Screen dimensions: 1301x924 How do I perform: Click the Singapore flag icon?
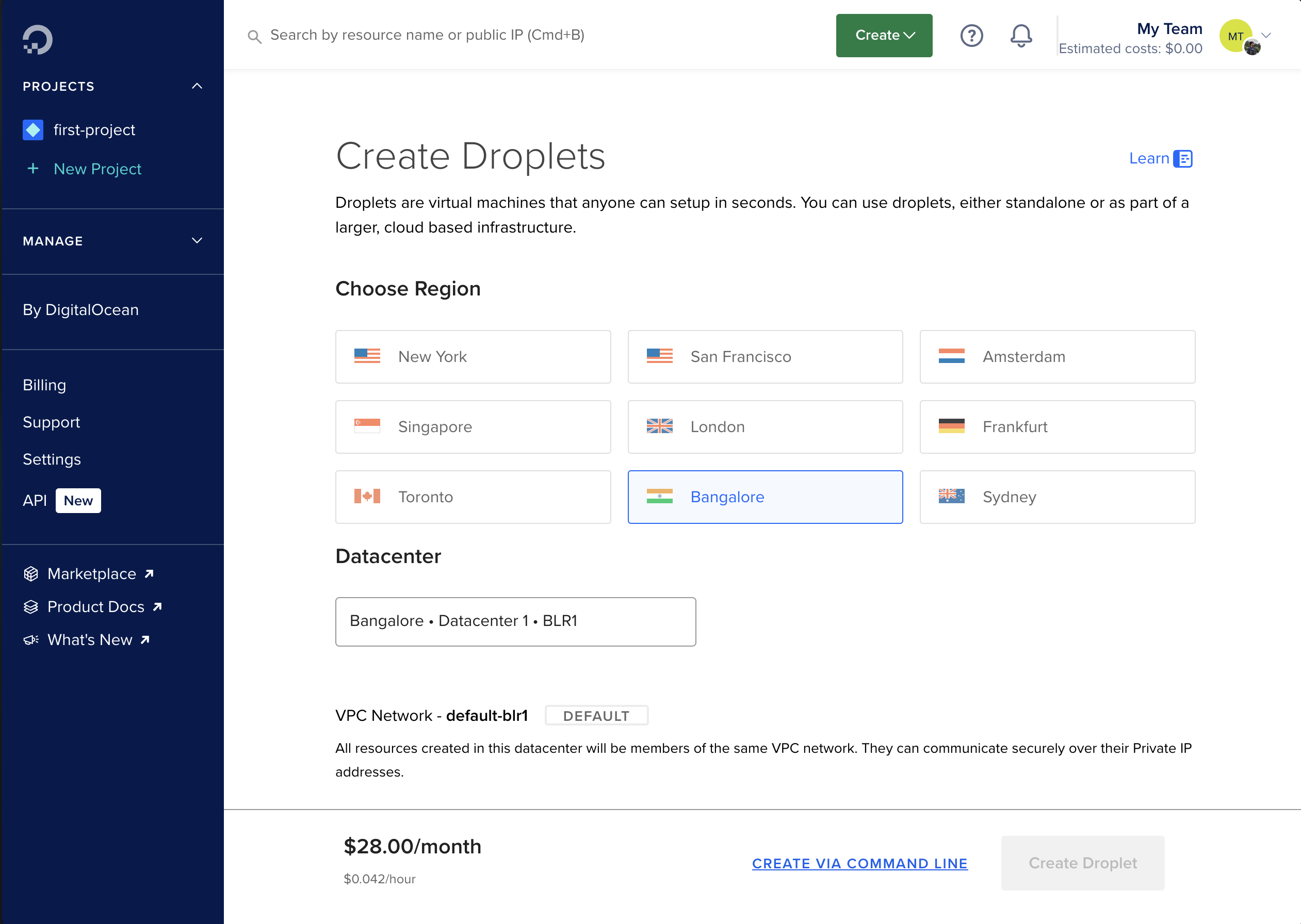pyautogui.click(x=367, y=426)
